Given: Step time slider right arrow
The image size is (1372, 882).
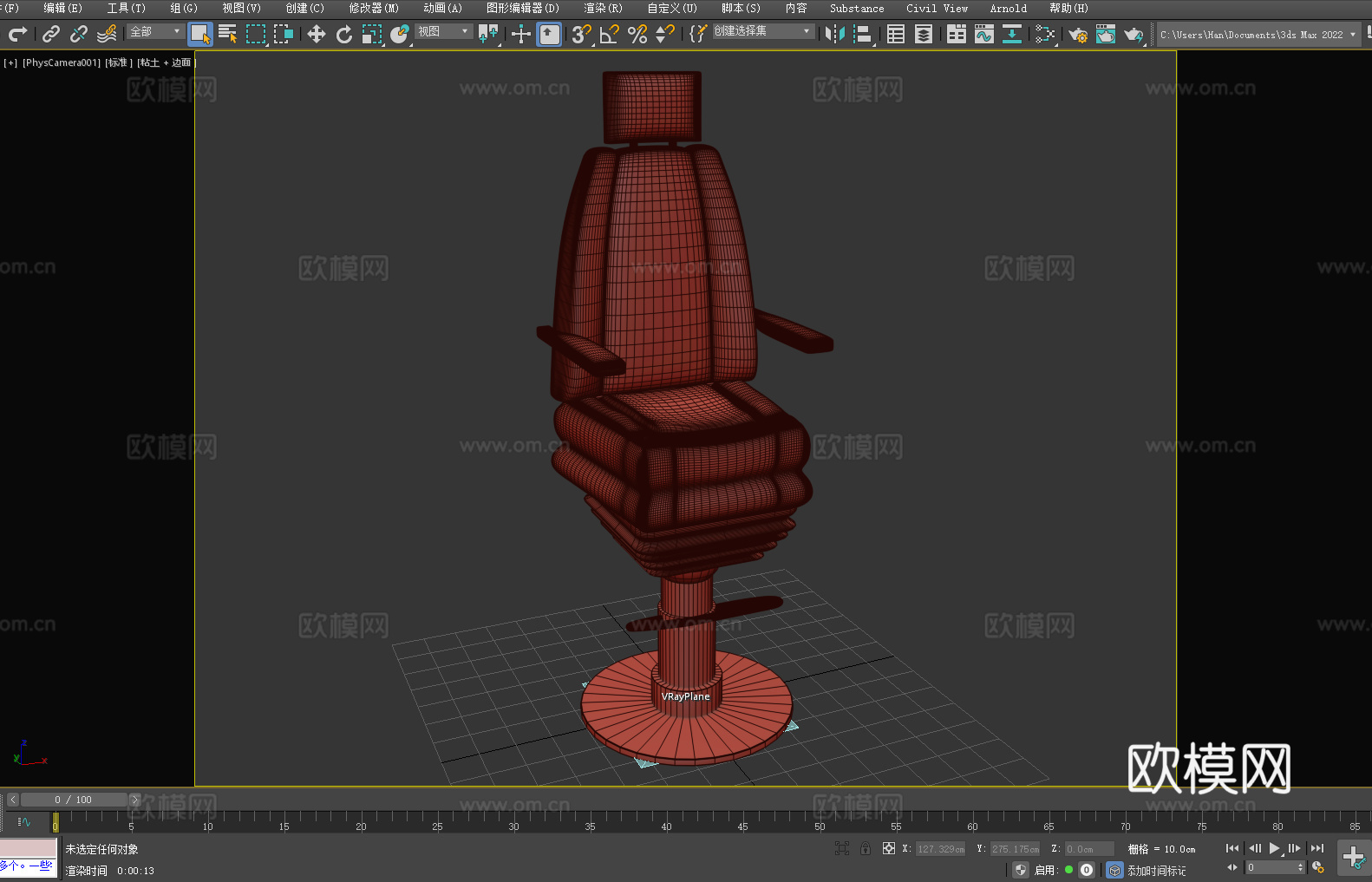Looking at the screenshot, I should click(134, 800).
